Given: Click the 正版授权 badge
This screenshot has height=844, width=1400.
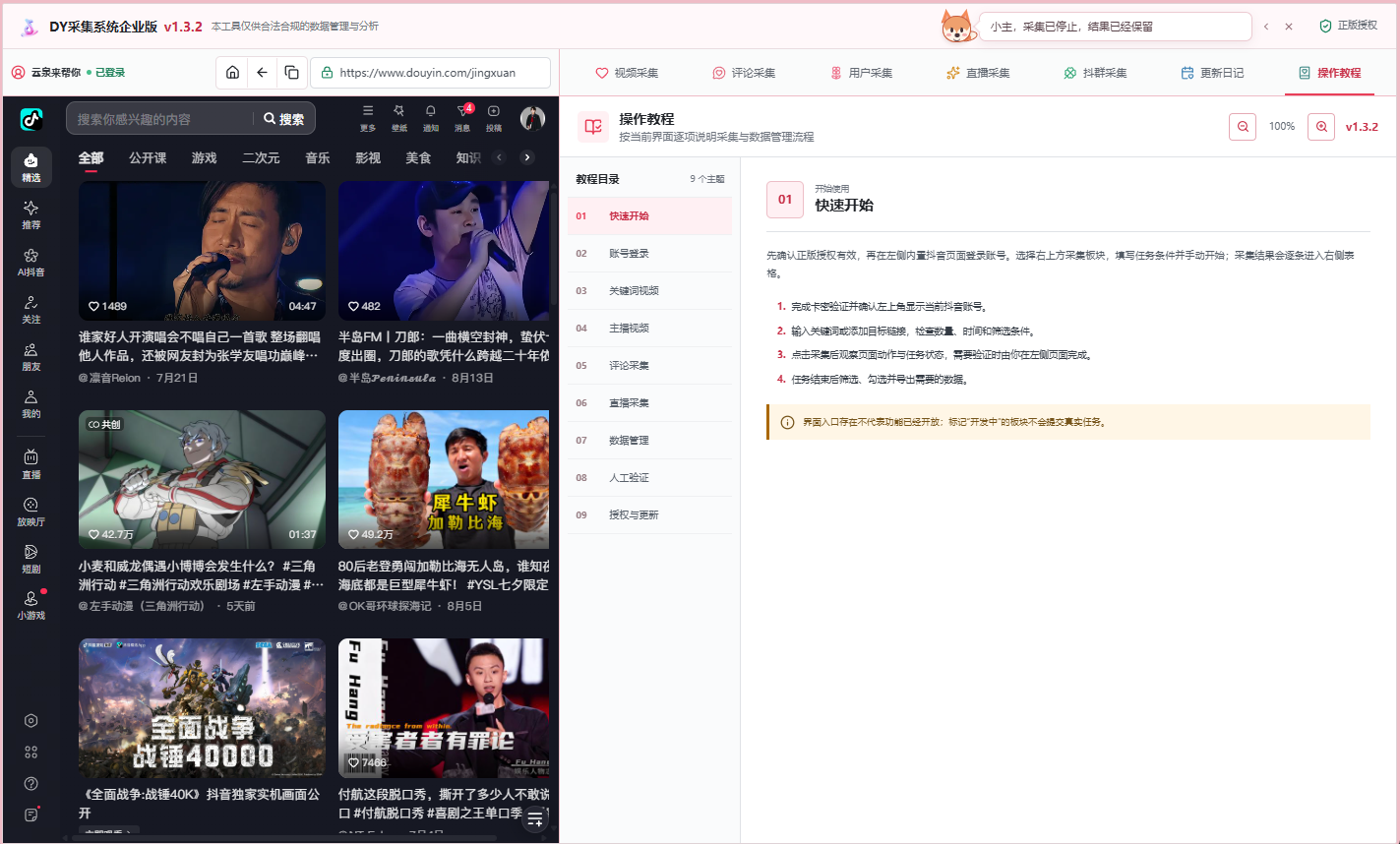Looking at the screenshot, I should (x=1349, y=26).
